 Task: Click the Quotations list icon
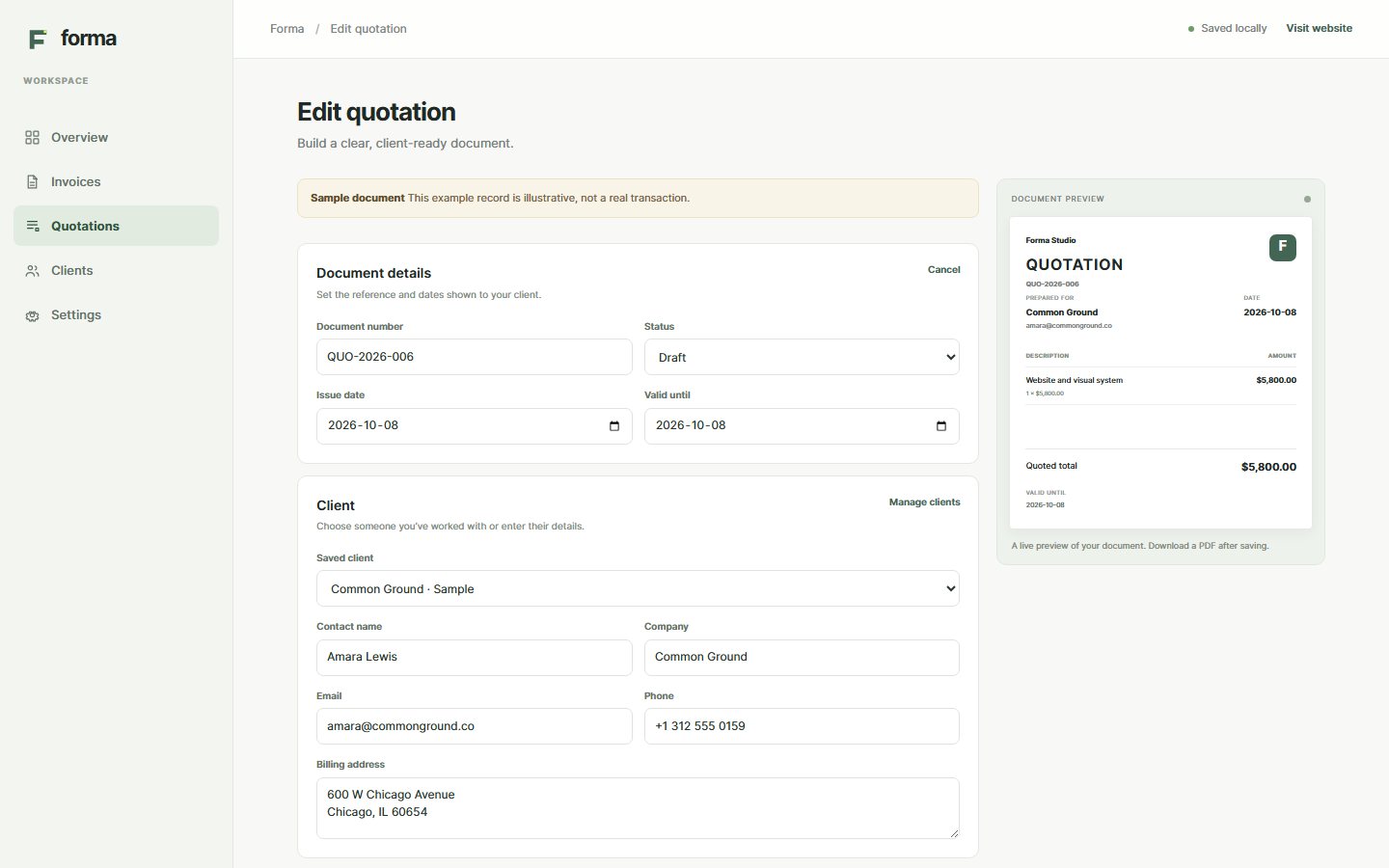tap(32, 227)
